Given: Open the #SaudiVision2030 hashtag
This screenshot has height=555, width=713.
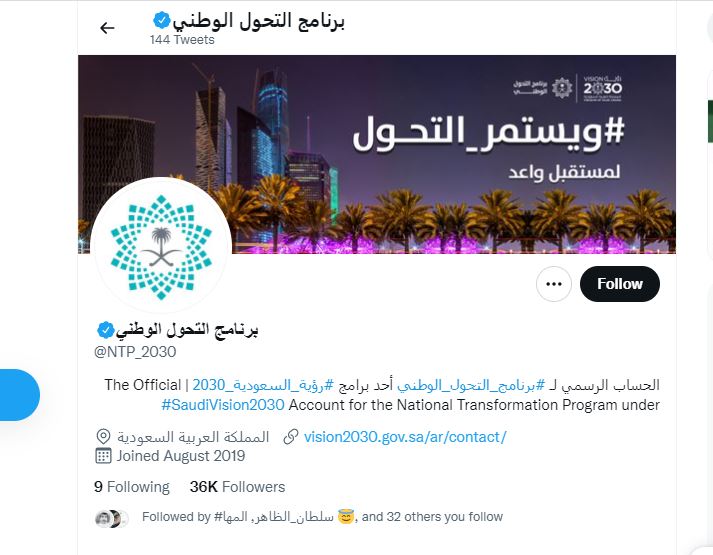Looking at the screenshot, I should tap(223, 405).
